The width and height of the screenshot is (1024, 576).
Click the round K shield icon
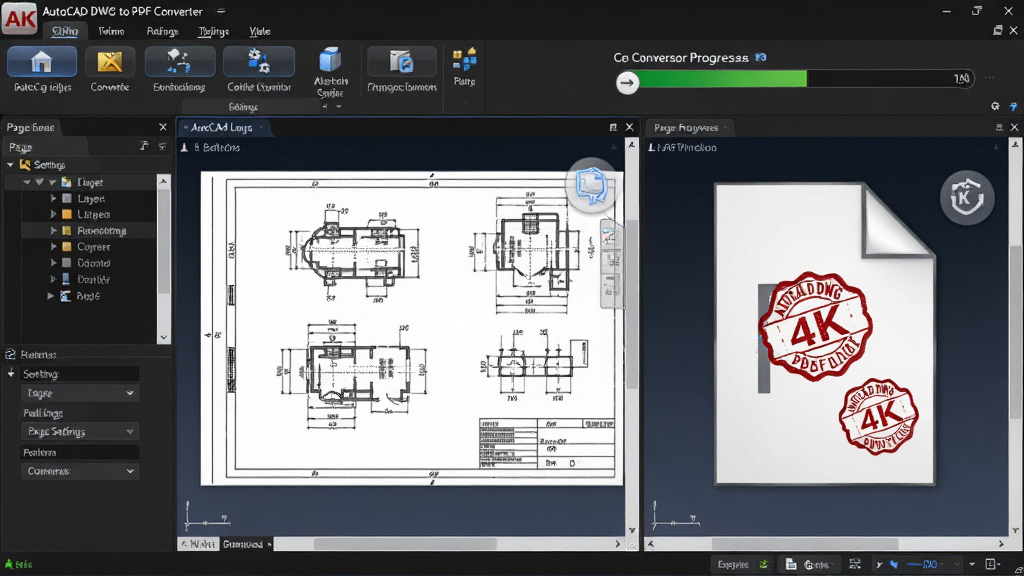pyautogui.click(x=967, y=197)
